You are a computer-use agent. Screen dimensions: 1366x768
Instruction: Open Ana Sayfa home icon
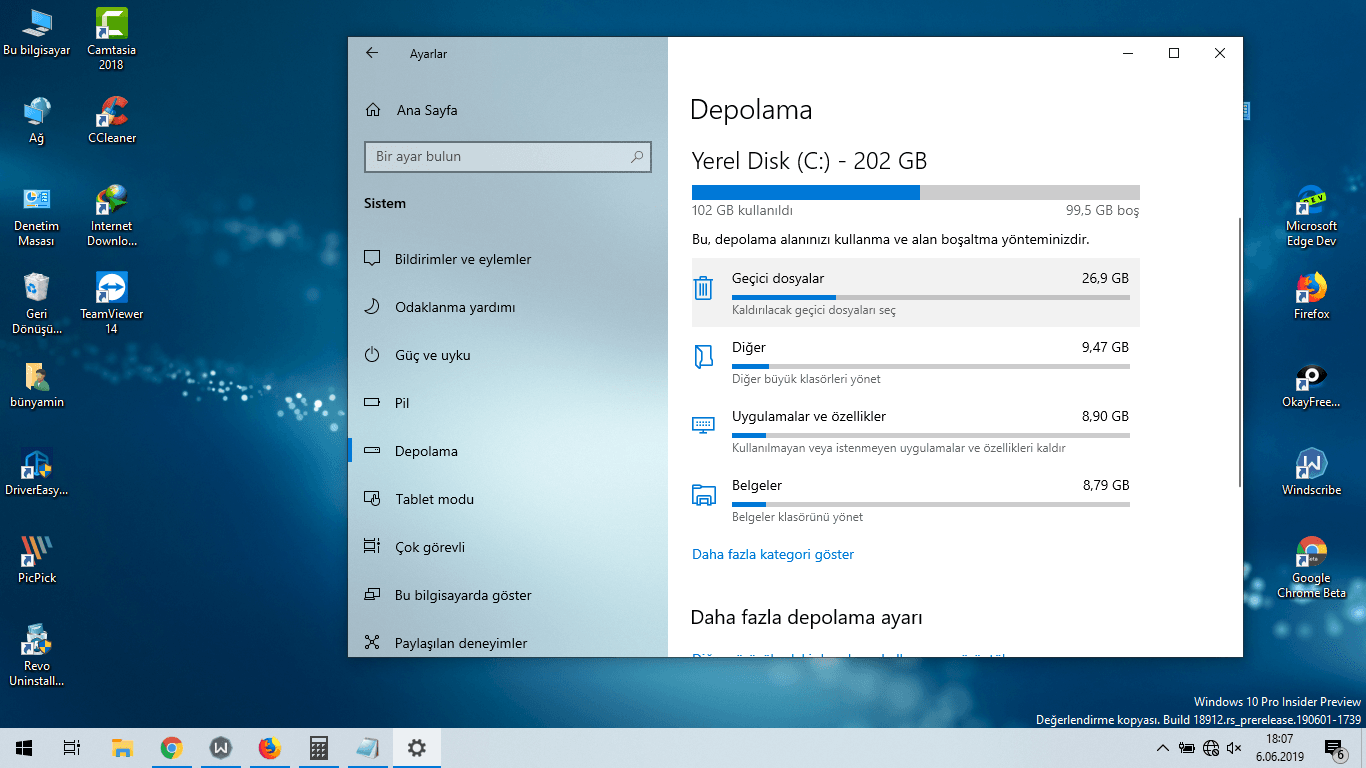tap(373, 110)
